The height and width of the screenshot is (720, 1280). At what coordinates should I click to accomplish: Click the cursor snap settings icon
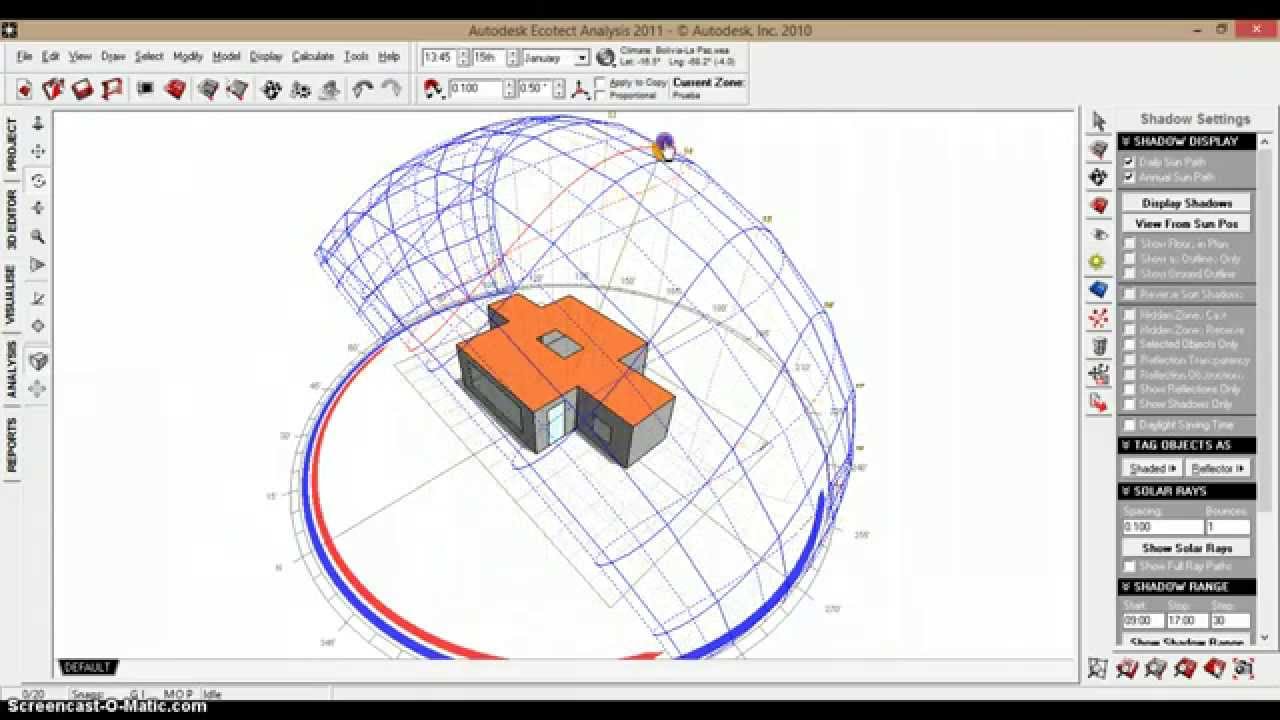pyautogui.click(x=432, y=89)
